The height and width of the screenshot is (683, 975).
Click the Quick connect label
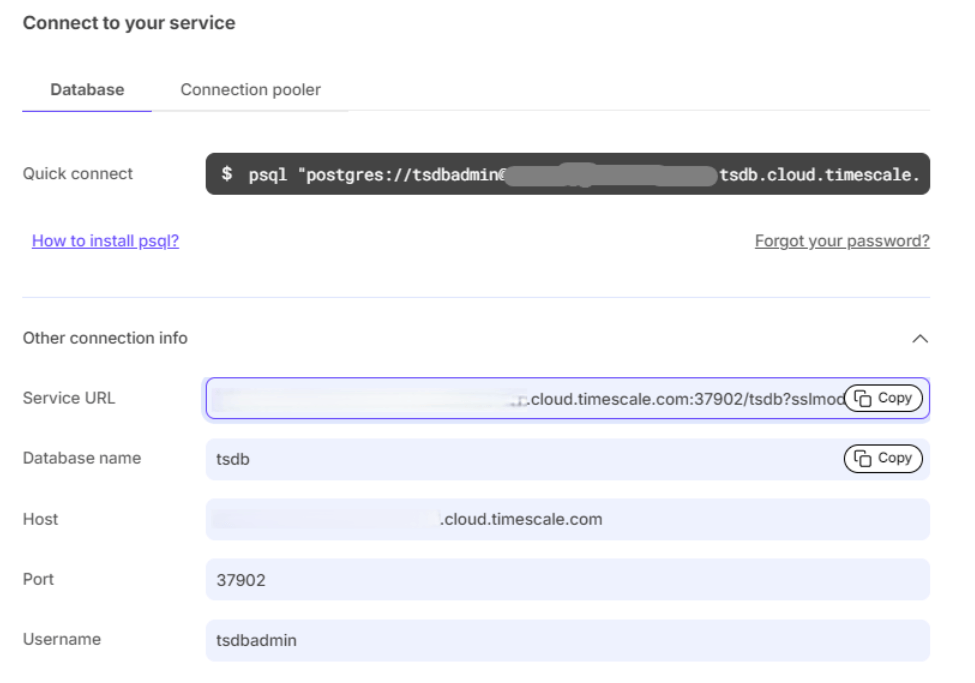pos(78,174)
